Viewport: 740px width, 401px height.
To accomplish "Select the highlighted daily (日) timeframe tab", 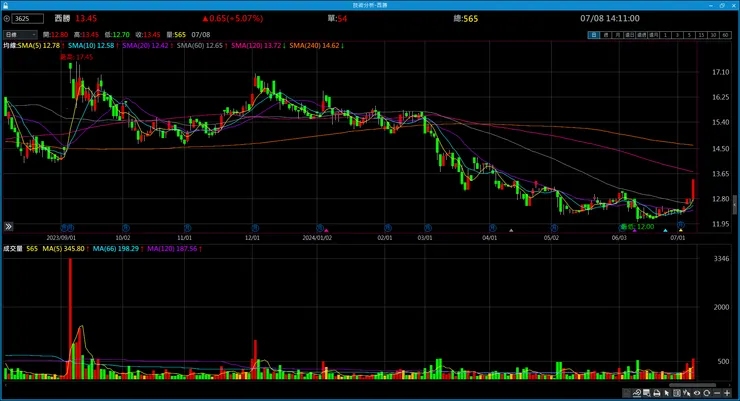I will tap(594, 35).
